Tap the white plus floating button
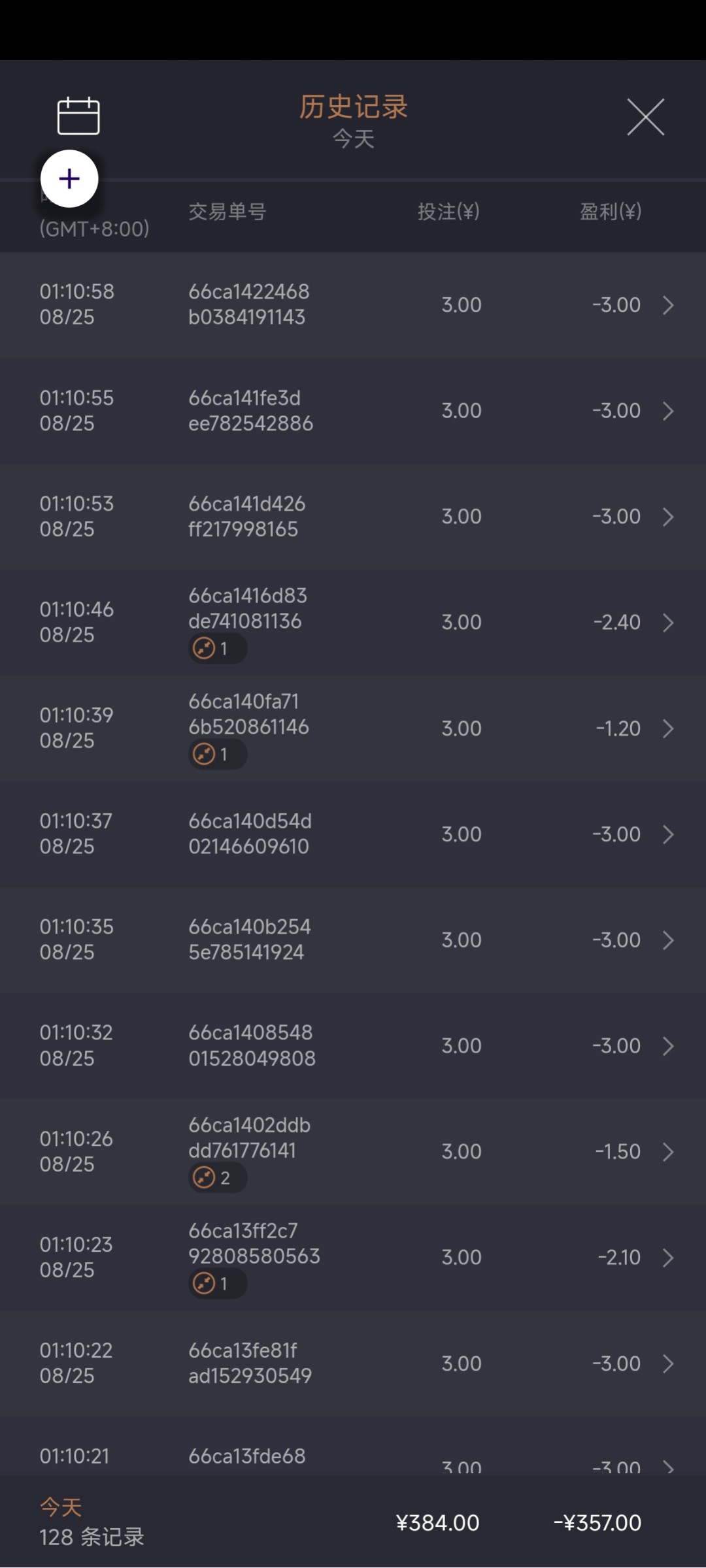 69,179
